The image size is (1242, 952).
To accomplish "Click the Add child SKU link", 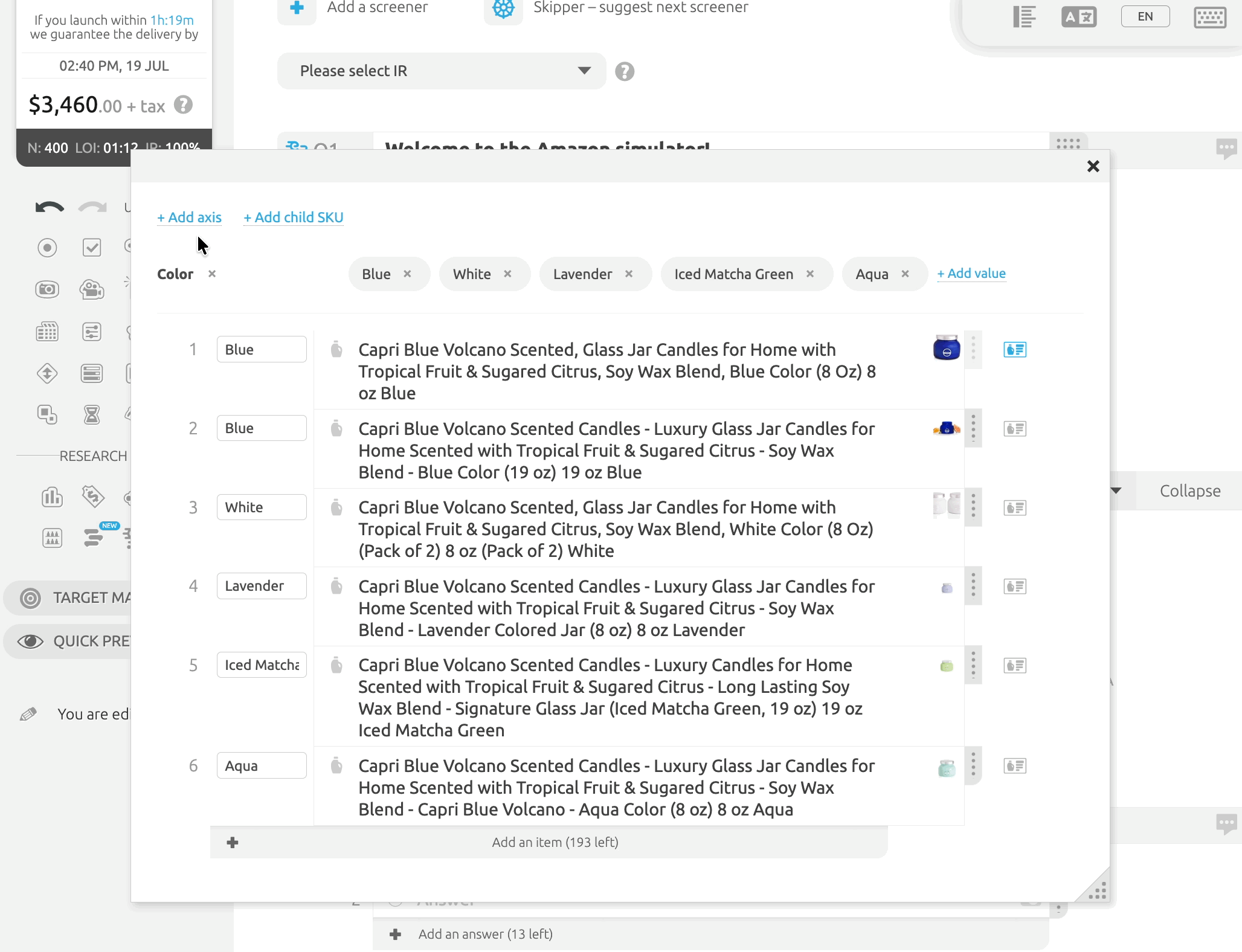I will point(294,217).
